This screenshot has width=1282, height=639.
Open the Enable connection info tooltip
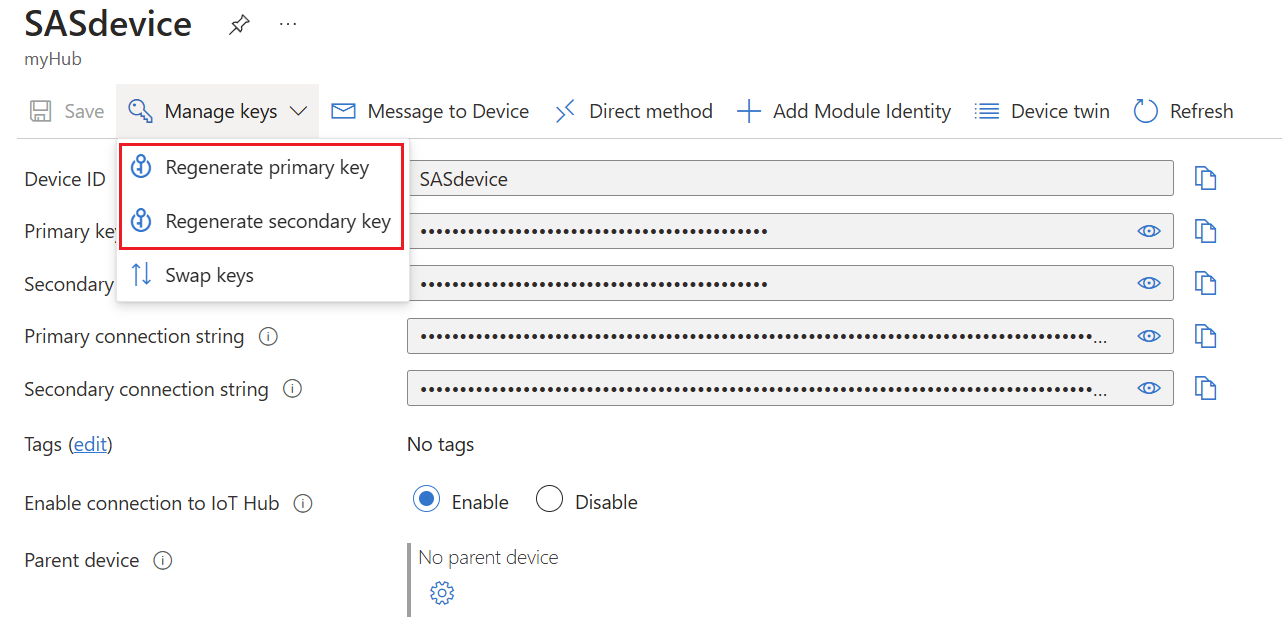[303, 503]
